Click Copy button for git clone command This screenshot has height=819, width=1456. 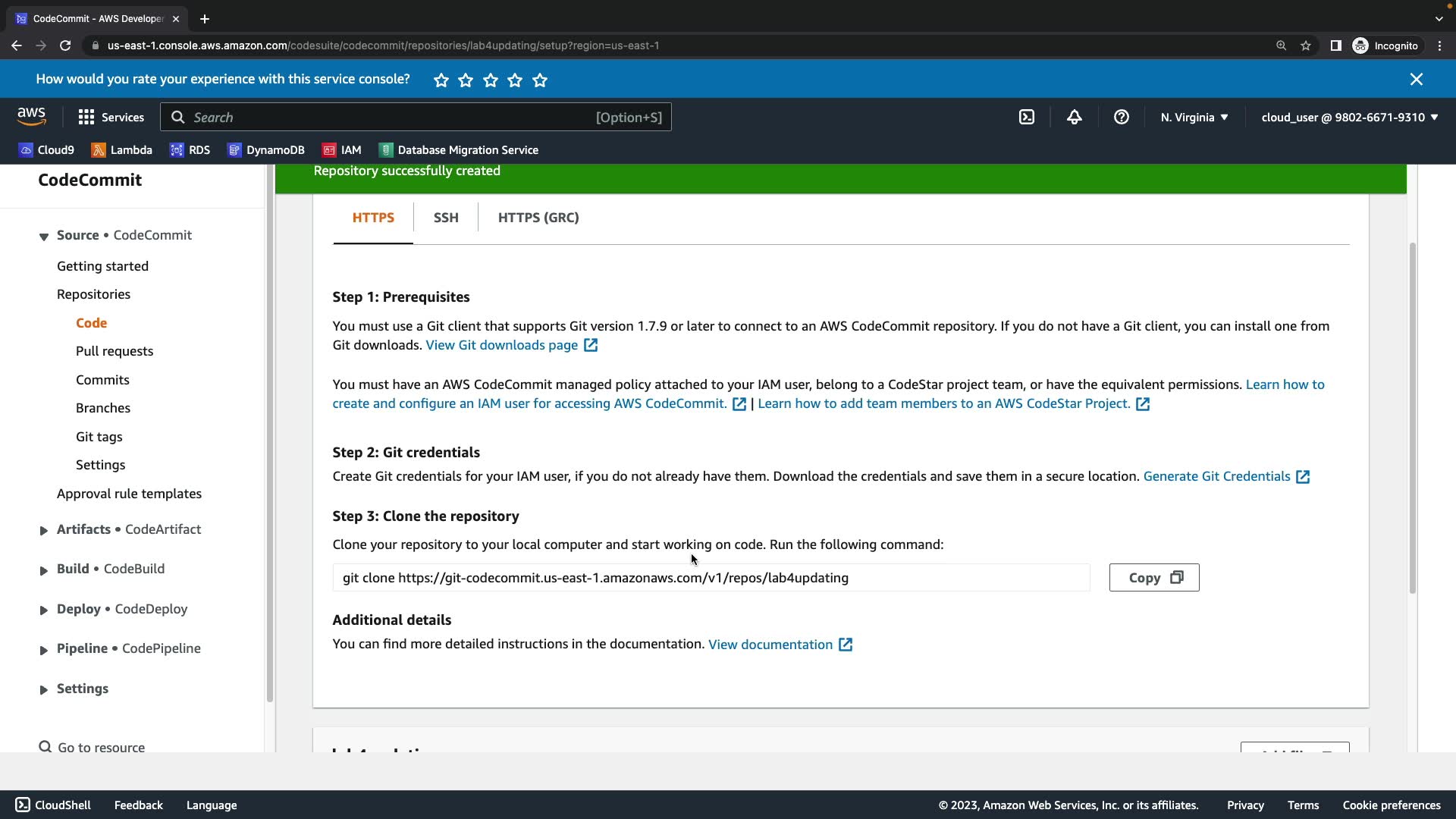coord(1153,578)
